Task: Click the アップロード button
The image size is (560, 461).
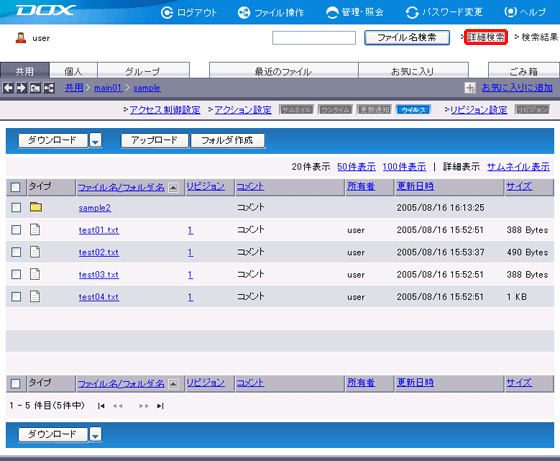Action: coord(154,141)
